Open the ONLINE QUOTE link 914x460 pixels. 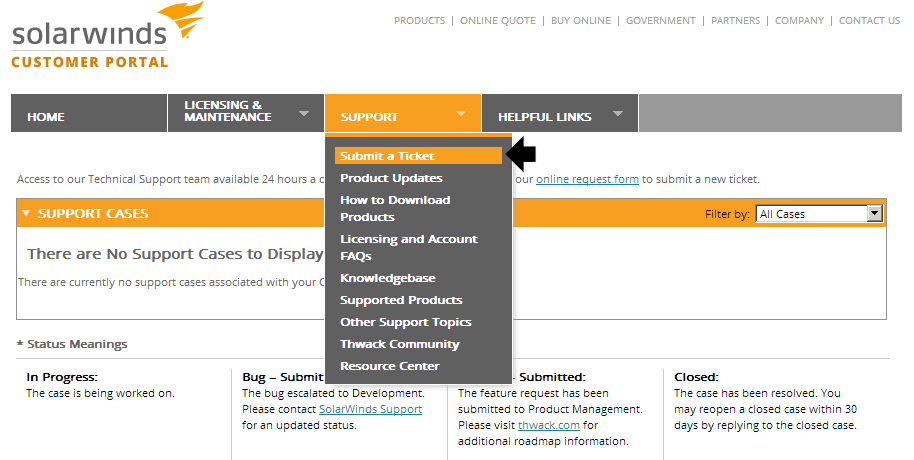[x=498, y=20]
